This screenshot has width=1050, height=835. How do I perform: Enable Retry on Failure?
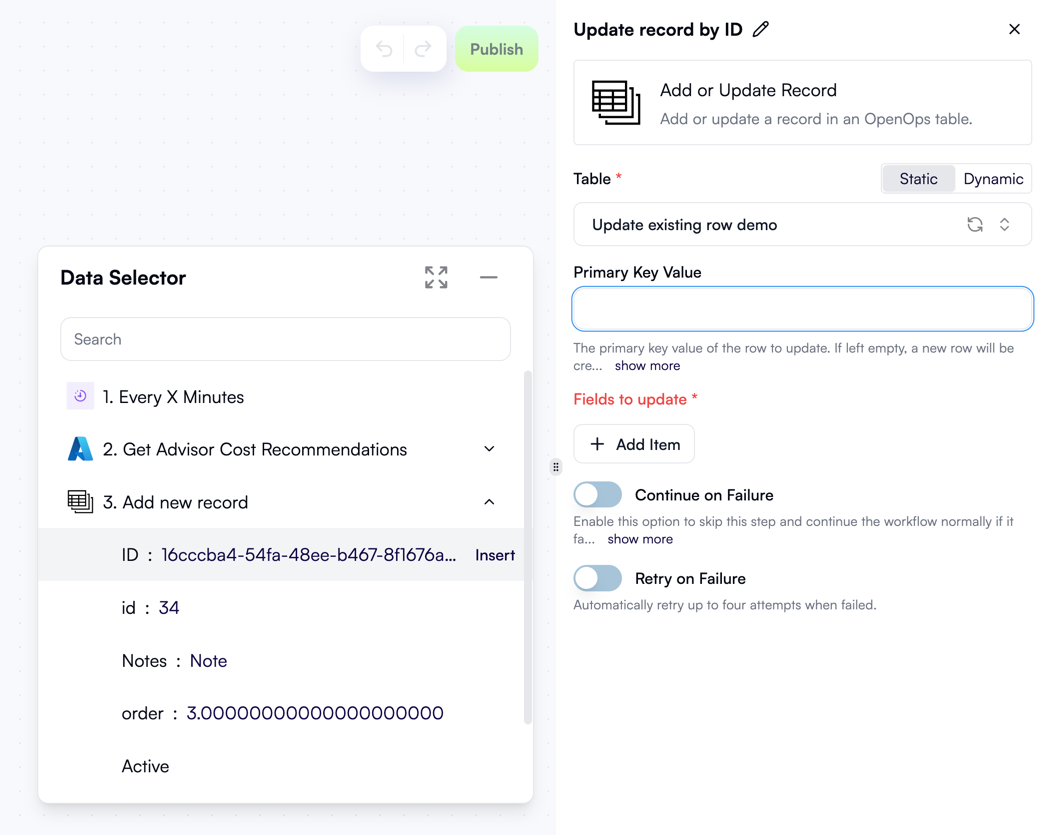597,578
